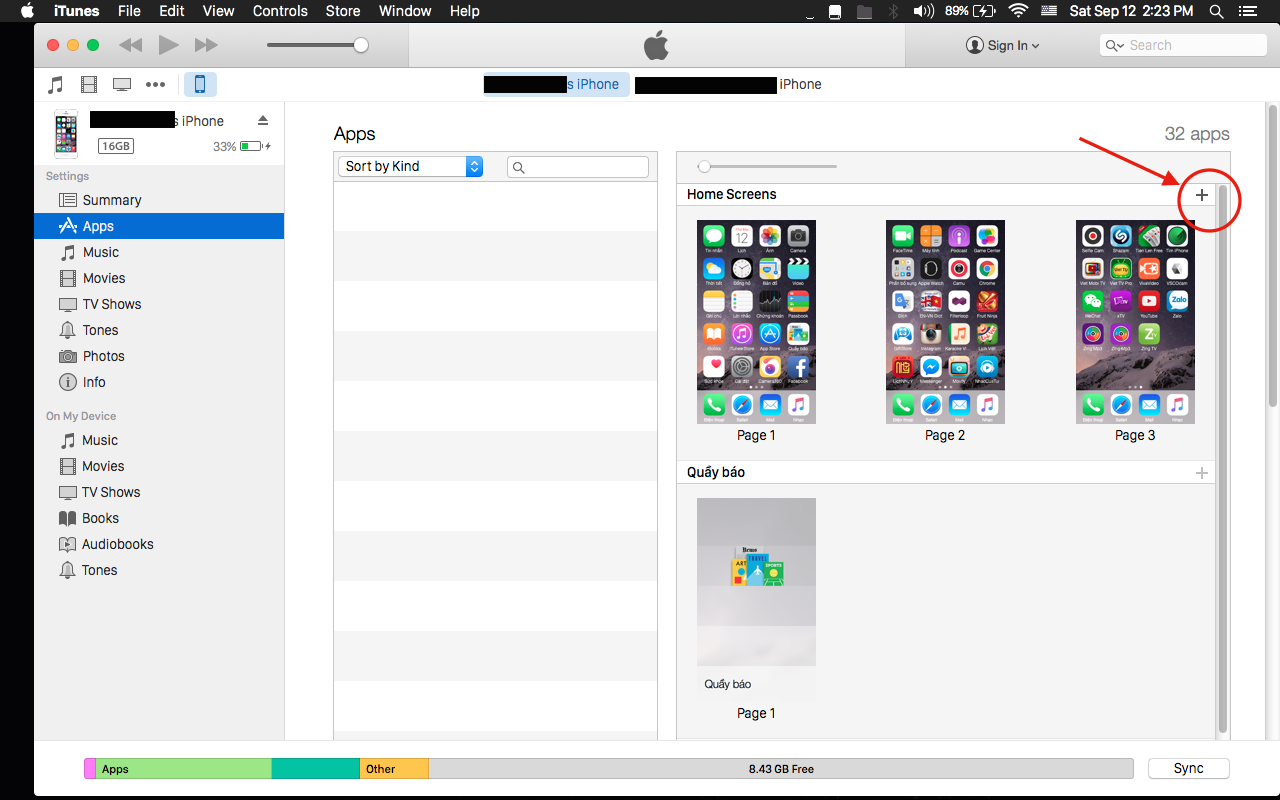The width and height of the screenshot is (1280, 800).
Task: Go to the previous track with rewind
Action: coord(131,45)
